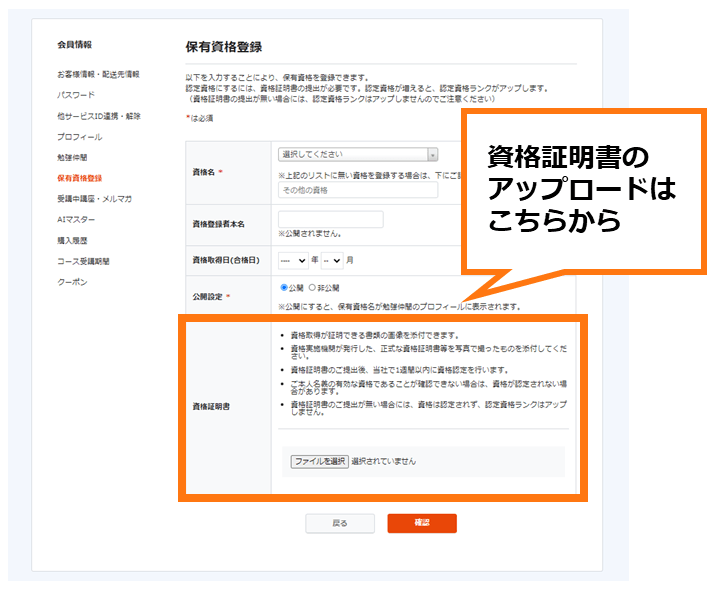Go to 勉強仲間 page
Image resolution: width=721 pixels, height=590 pixels.
click(72, 157)
